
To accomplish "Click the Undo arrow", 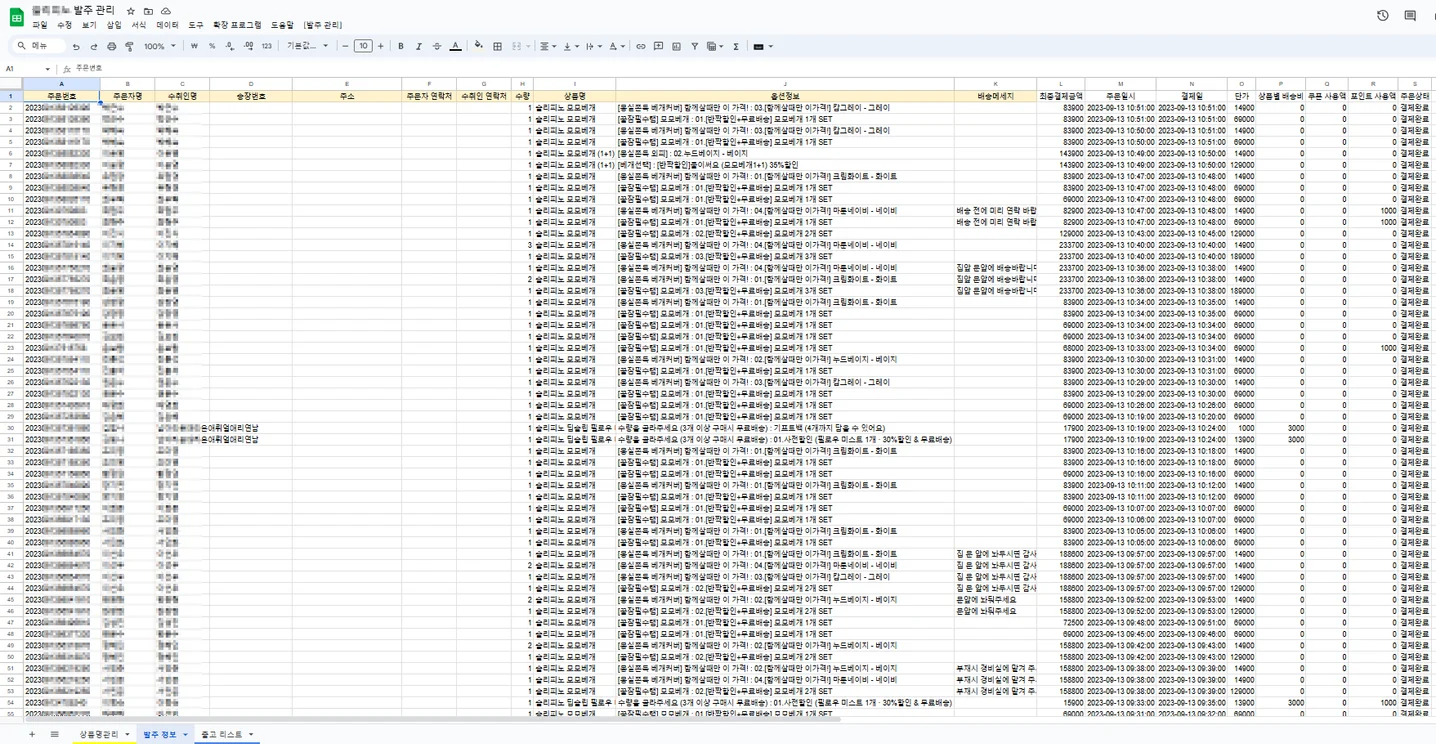I will (x=76, y=46).
